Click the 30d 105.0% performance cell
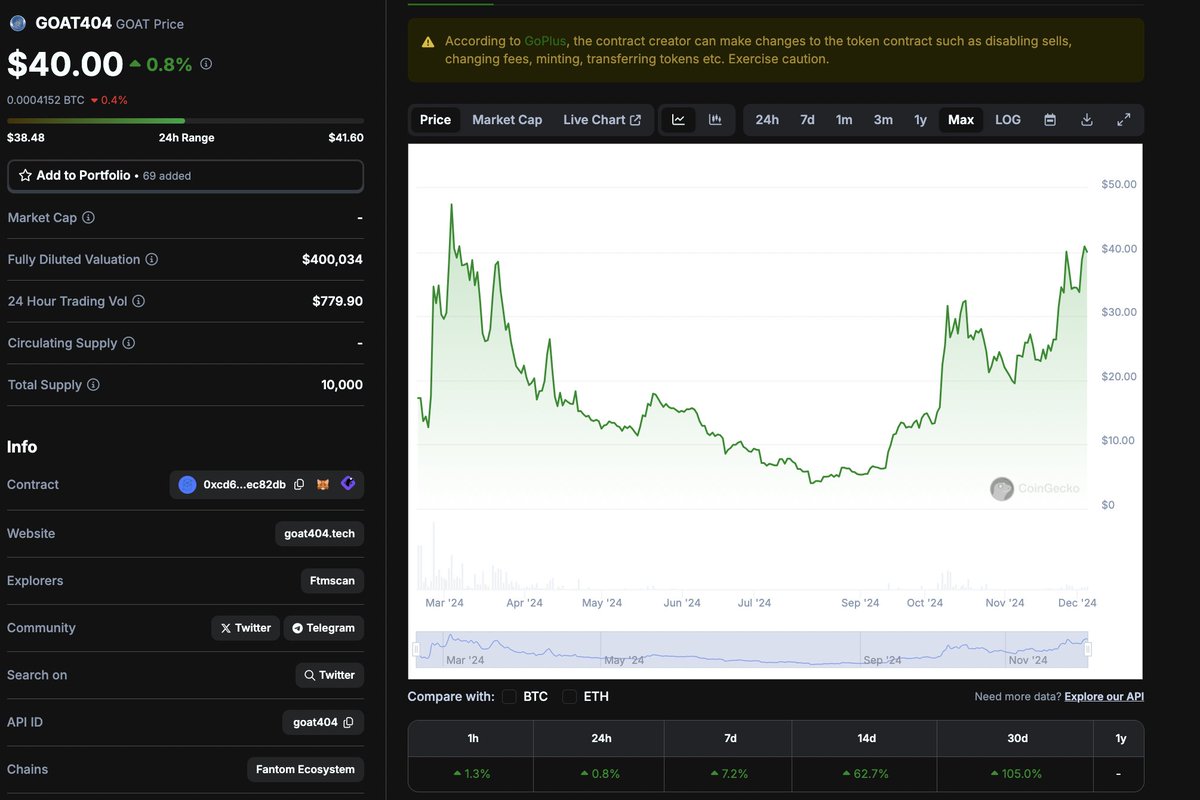1200x800 pixels. 1017,774
